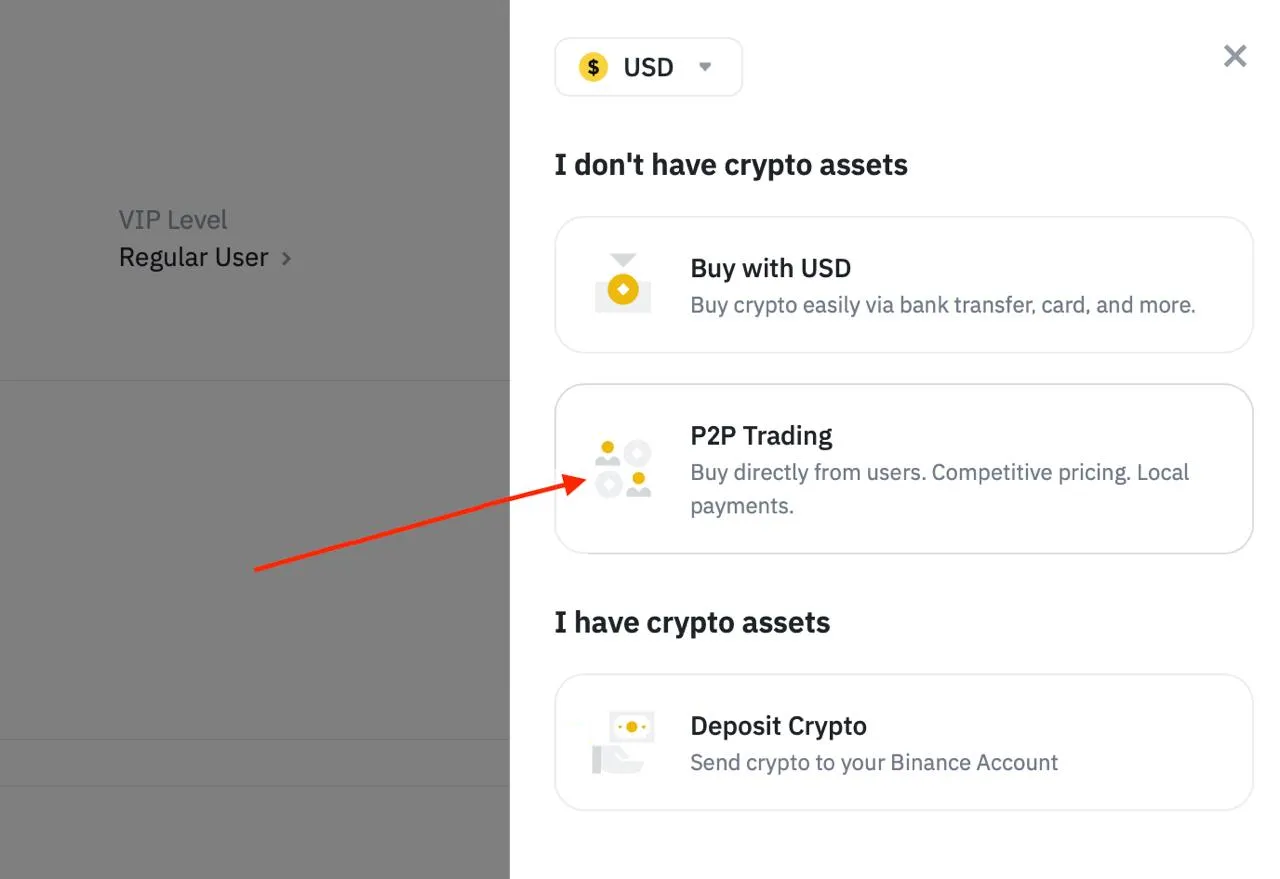Click the Deposit Crypto title text
The width and height of the screenshot is (1280, 879).
click(x=778, y=725)
